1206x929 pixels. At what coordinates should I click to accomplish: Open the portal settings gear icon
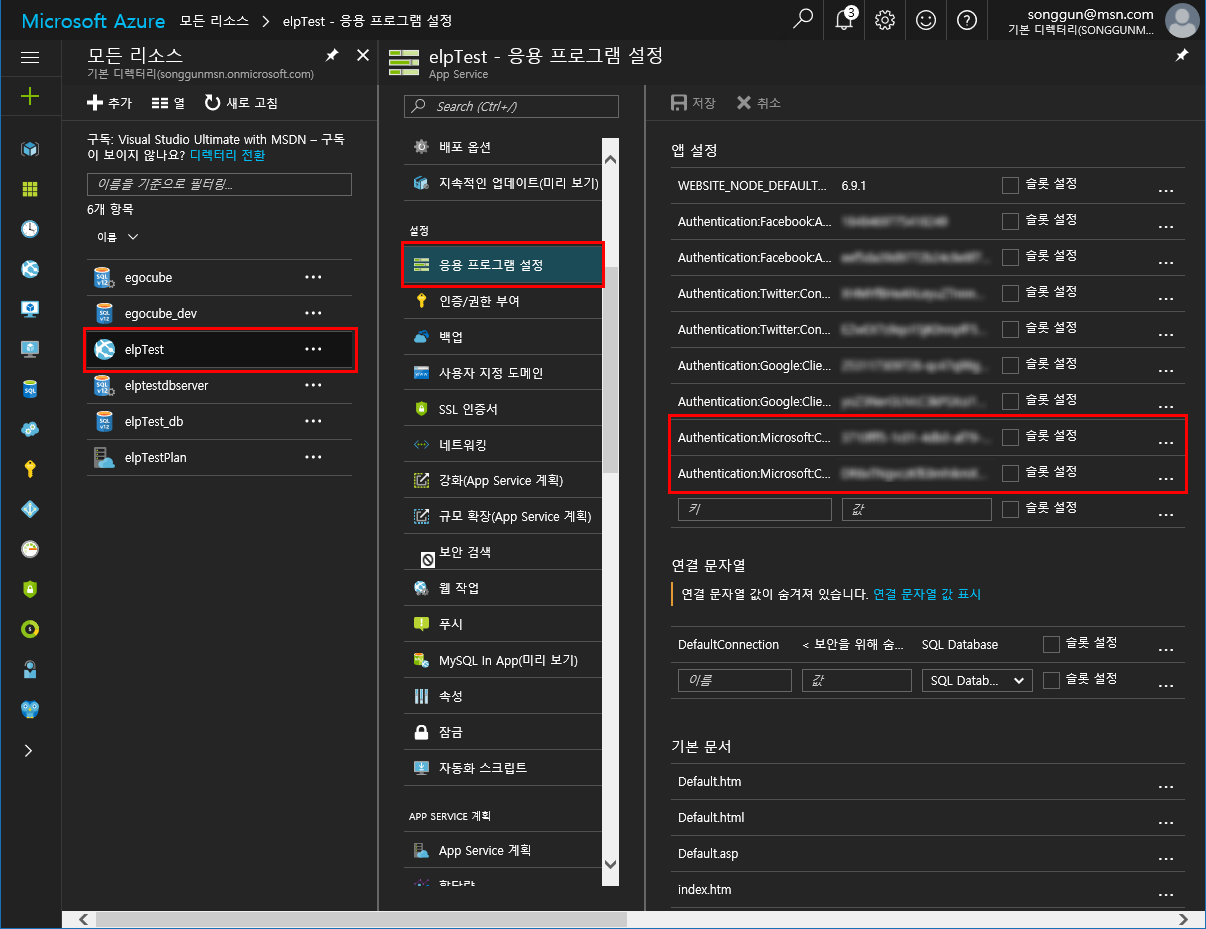(885, 20)
